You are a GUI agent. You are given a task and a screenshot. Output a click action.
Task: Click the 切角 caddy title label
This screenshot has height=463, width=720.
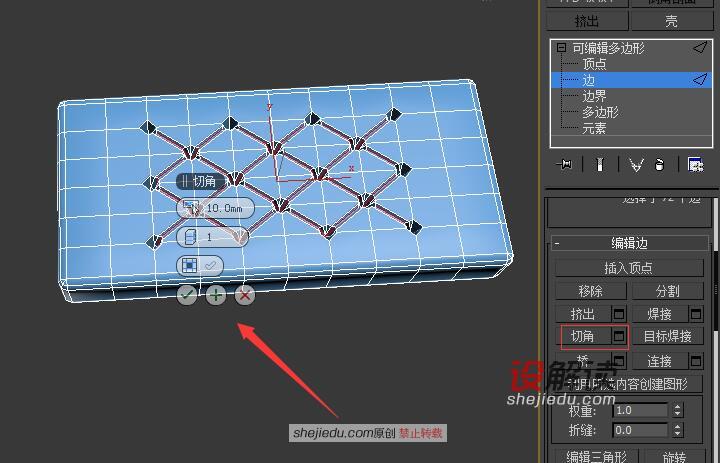[201, 181]
